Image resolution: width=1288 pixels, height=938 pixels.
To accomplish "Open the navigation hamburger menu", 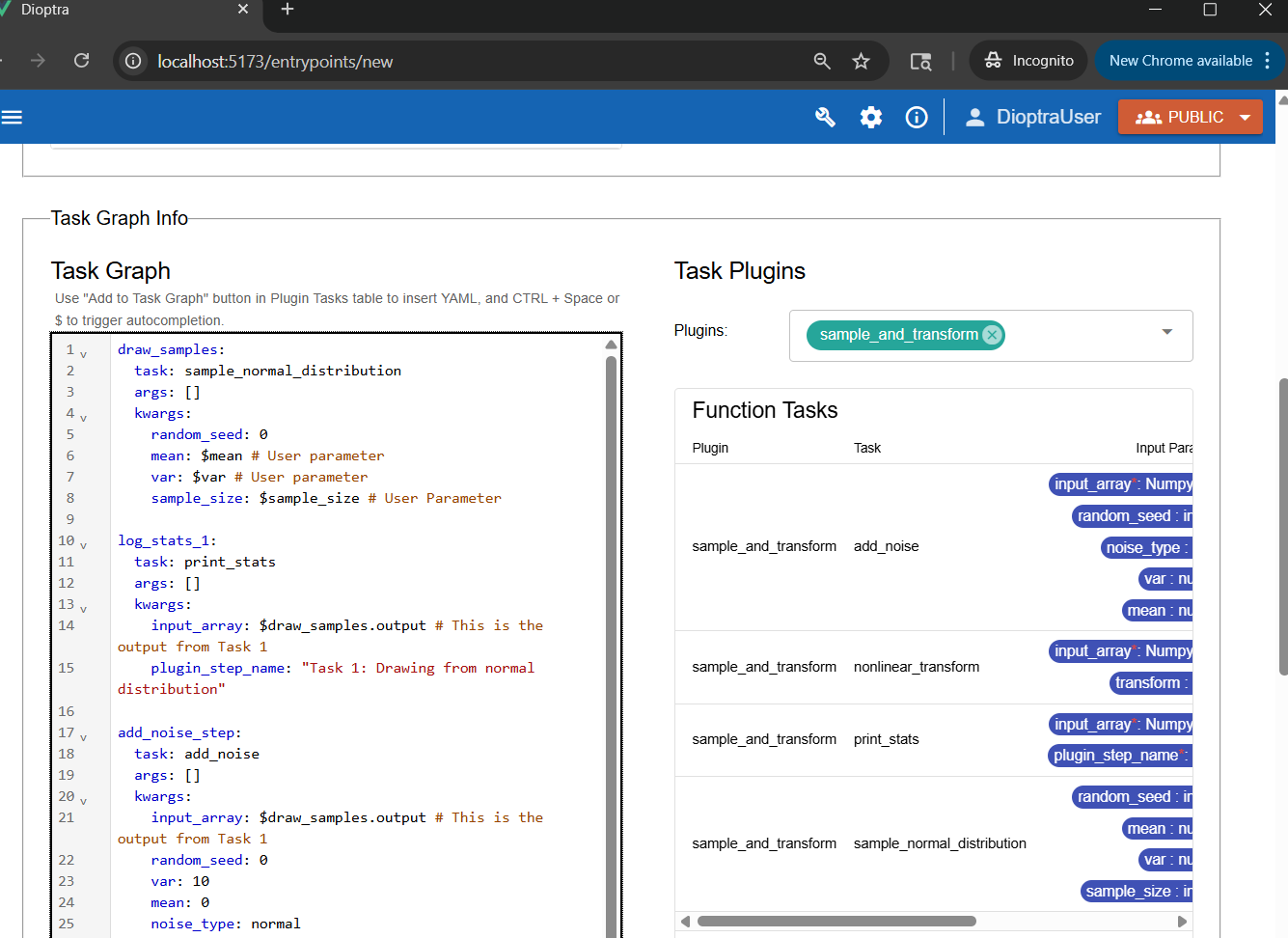I will pos(13,117).
